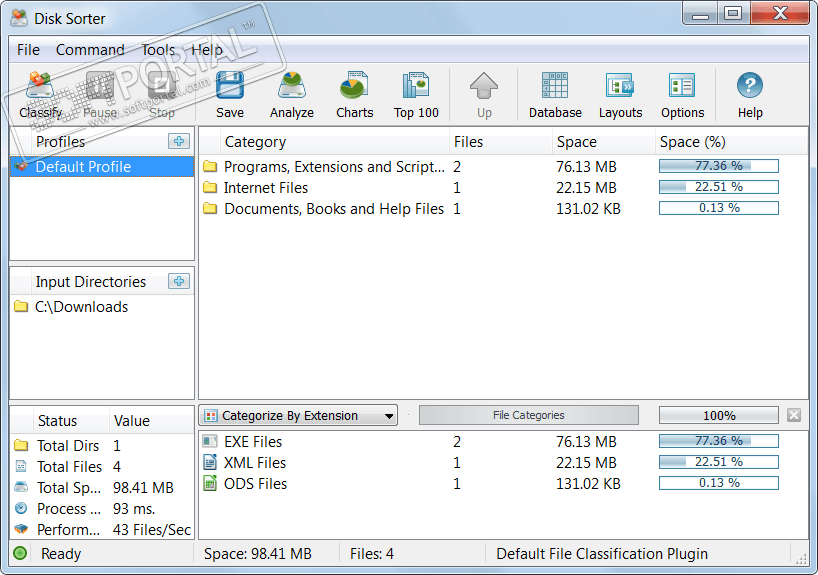
Task: Click the Total Files status row
Action: point(102,466)
